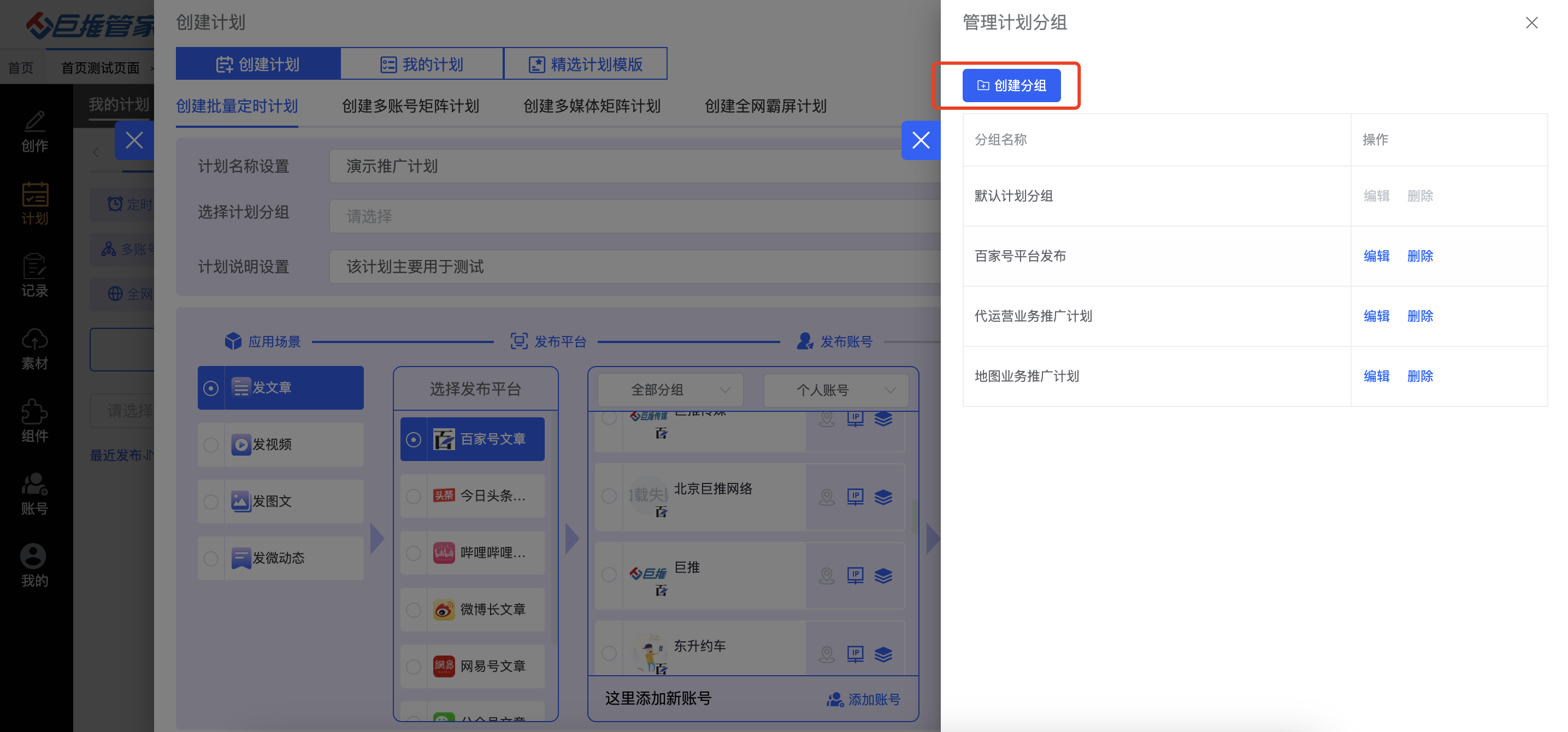Edit the 代运营业务推广计划 group
Viewport: 1568px width, 732px height.
tap(1376, 316)
